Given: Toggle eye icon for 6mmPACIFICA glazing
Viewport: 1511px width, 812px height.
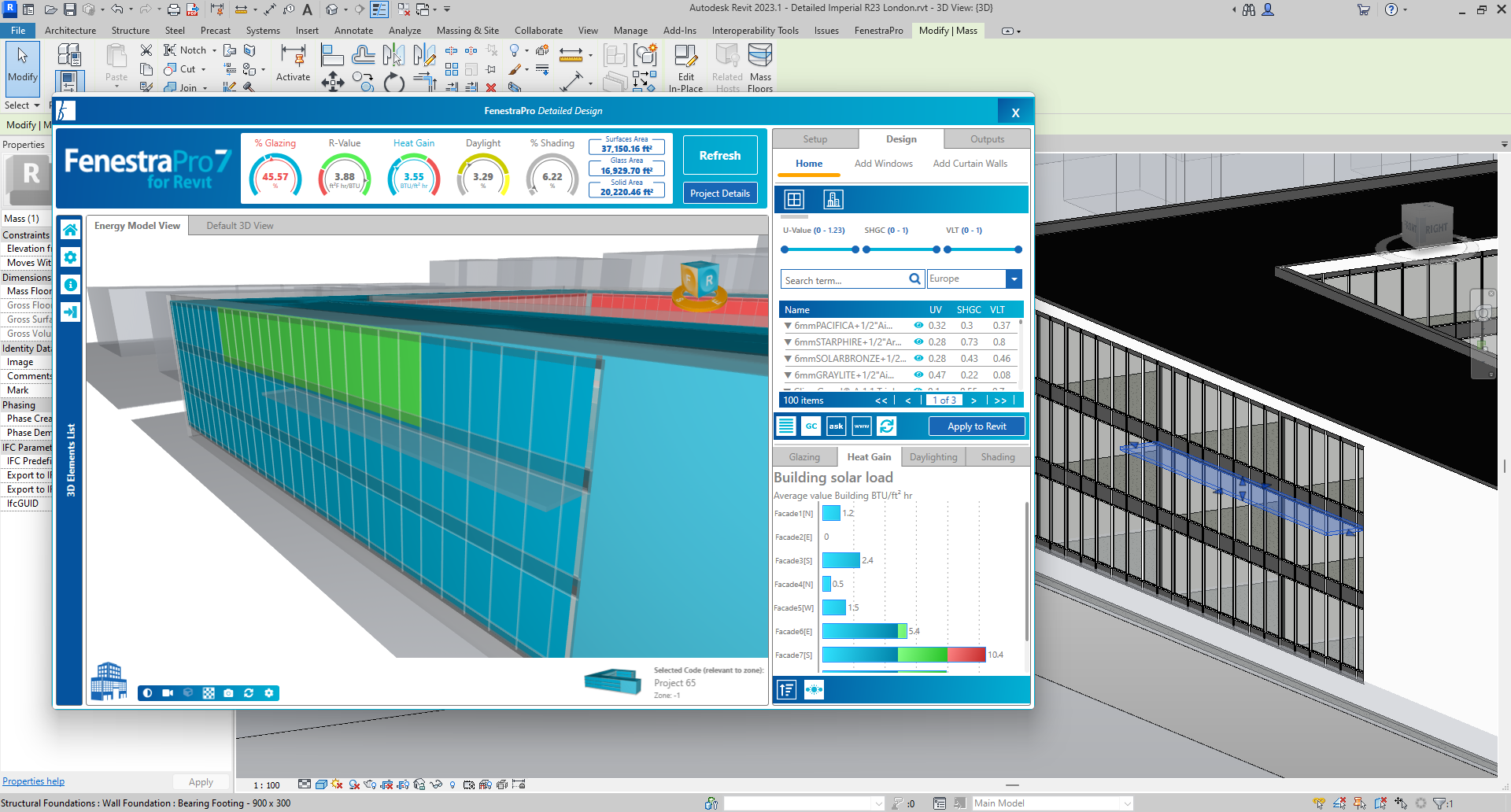Looking at the screenshot, I should tap(918, 325).
